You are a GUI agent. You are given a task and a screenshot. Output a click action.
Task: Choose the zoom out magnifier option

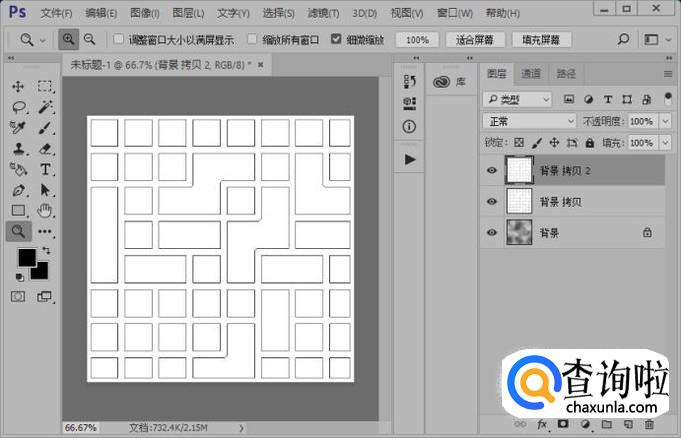89,39
